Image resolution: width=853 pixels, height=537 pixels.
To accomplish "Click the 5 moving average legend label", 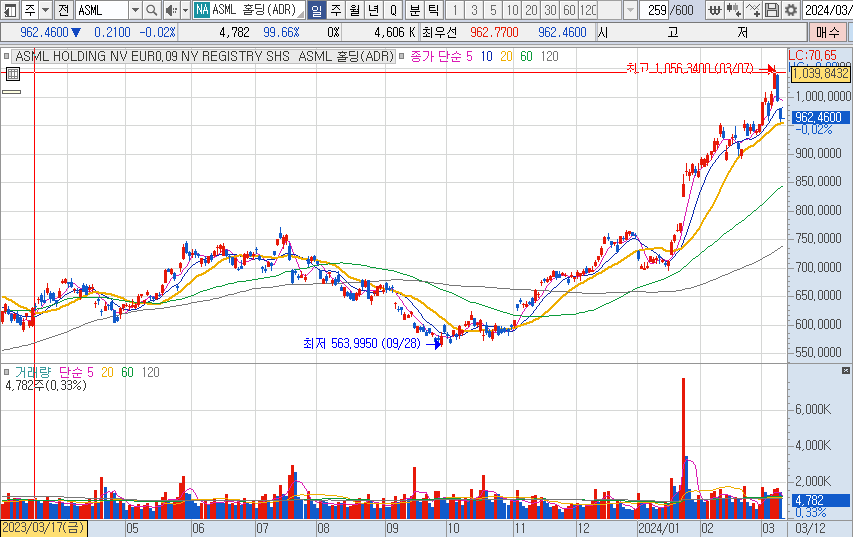I will point(469,56).
